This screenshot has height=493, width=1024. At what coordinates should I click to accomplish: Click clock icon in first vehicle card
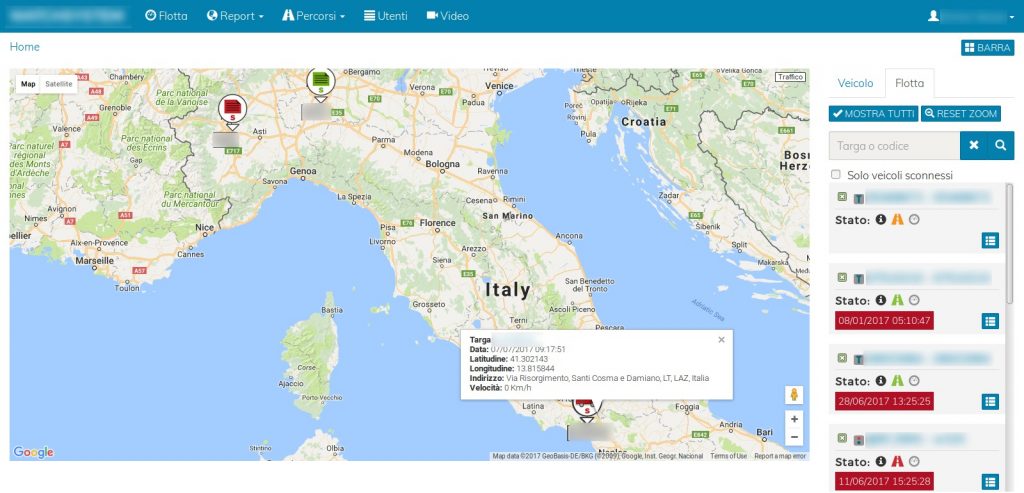pos(914,220)
